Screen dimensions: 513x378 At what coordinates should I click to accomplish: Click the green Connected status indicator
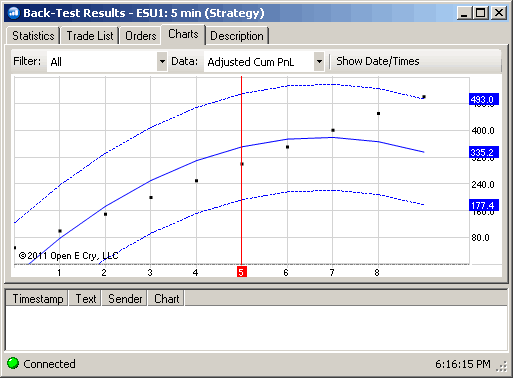tap(13, 363)
